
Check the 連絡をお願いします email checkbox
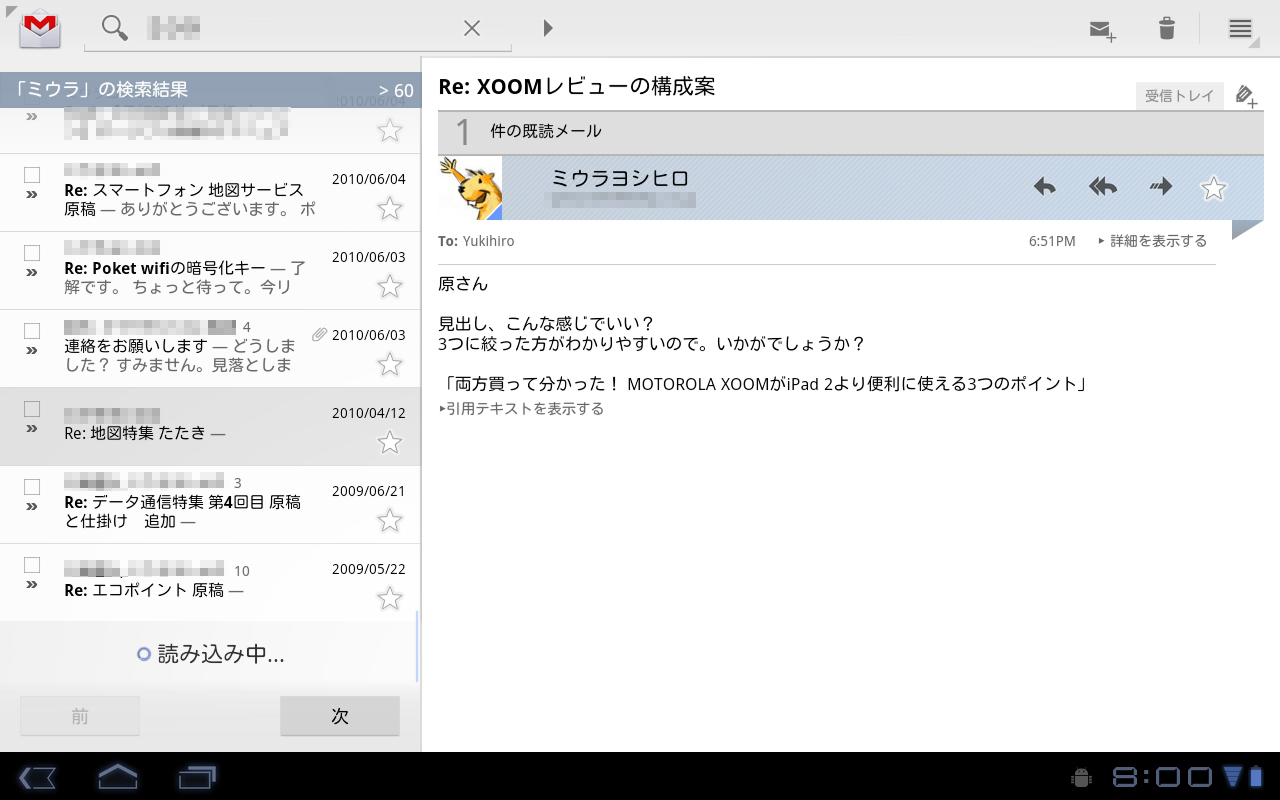click(32, 331)
